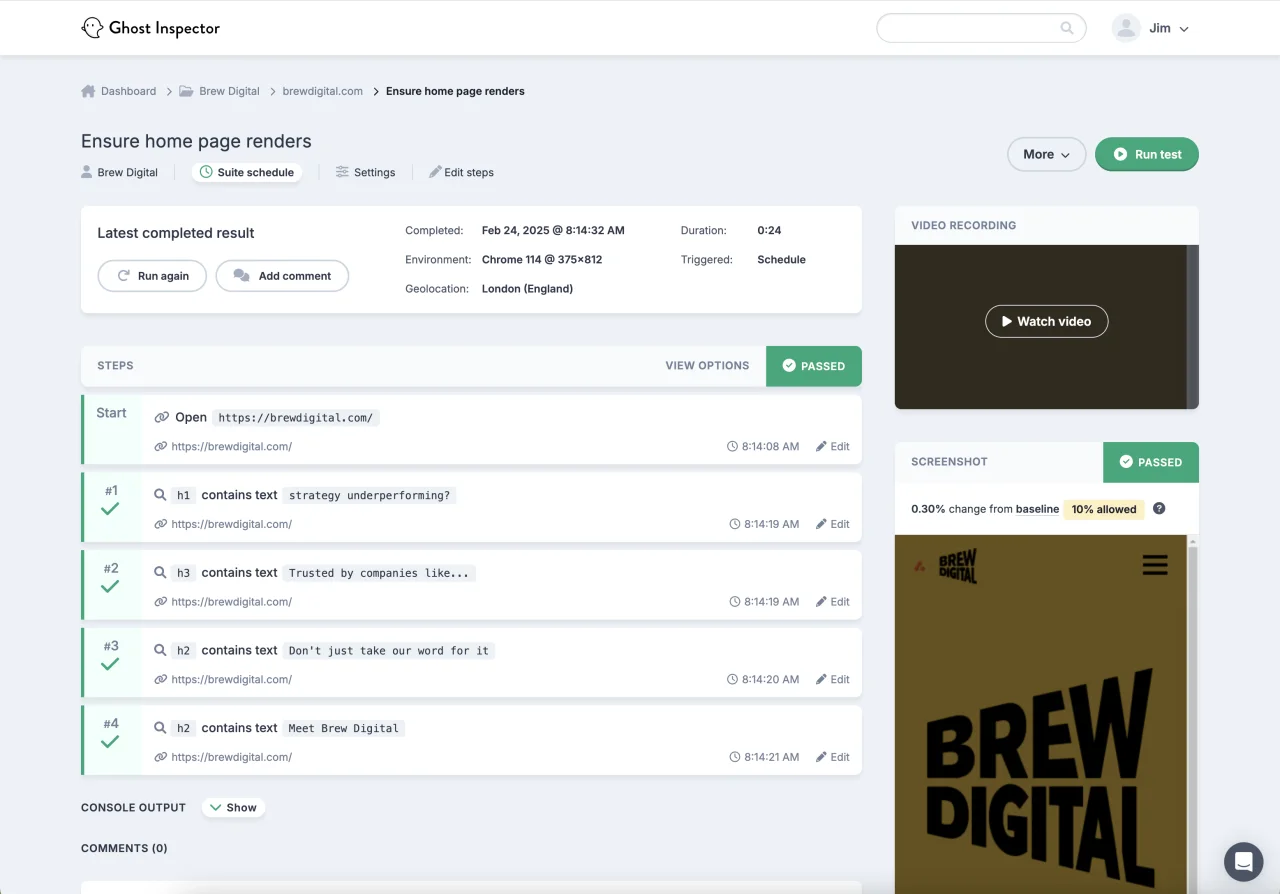
Task: Focus the top search field
Action: click(x=981, y=28)
